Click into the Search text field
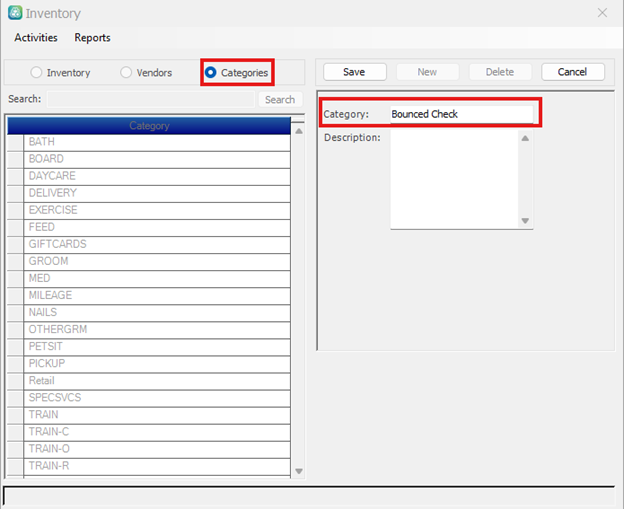This screenshot has width=624, height=509. click(150, 100)
